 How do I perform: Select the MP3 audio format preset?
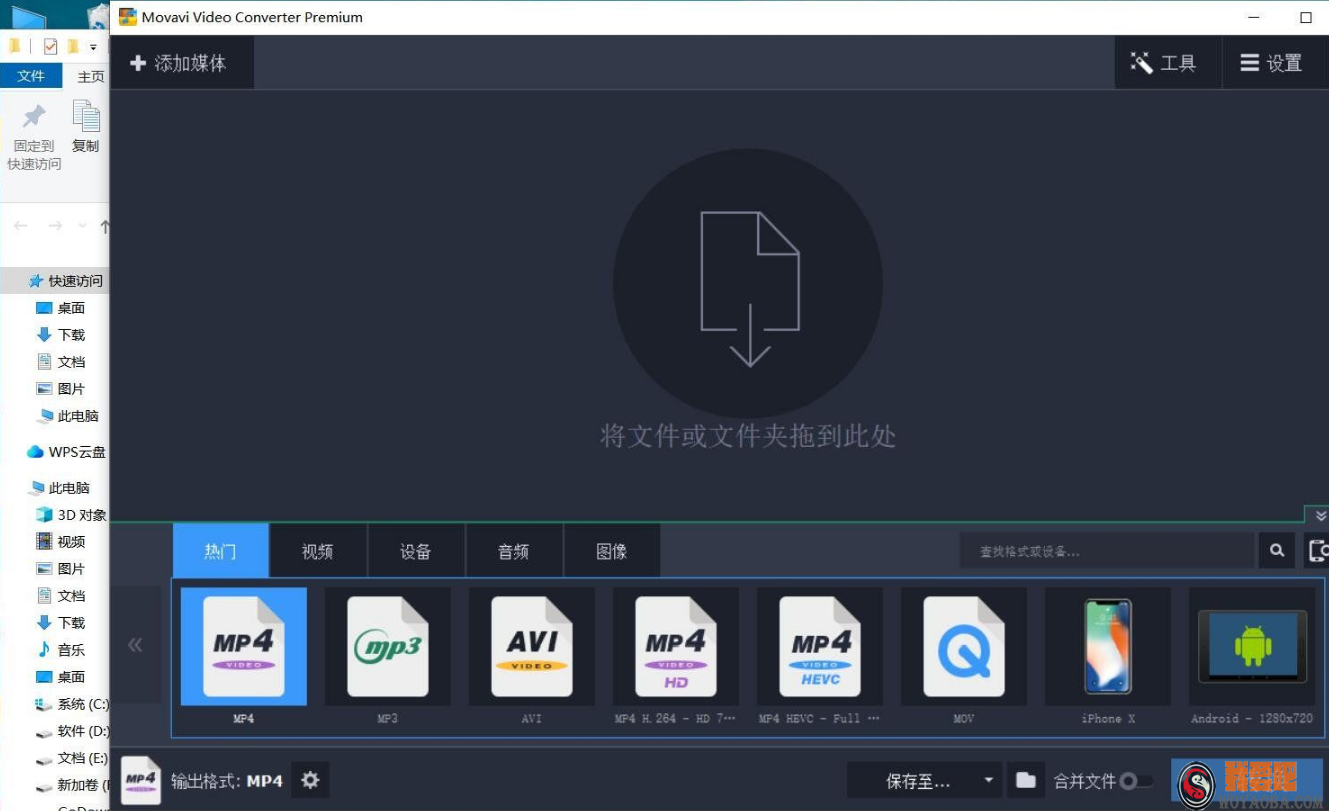(x=387, y=646)
